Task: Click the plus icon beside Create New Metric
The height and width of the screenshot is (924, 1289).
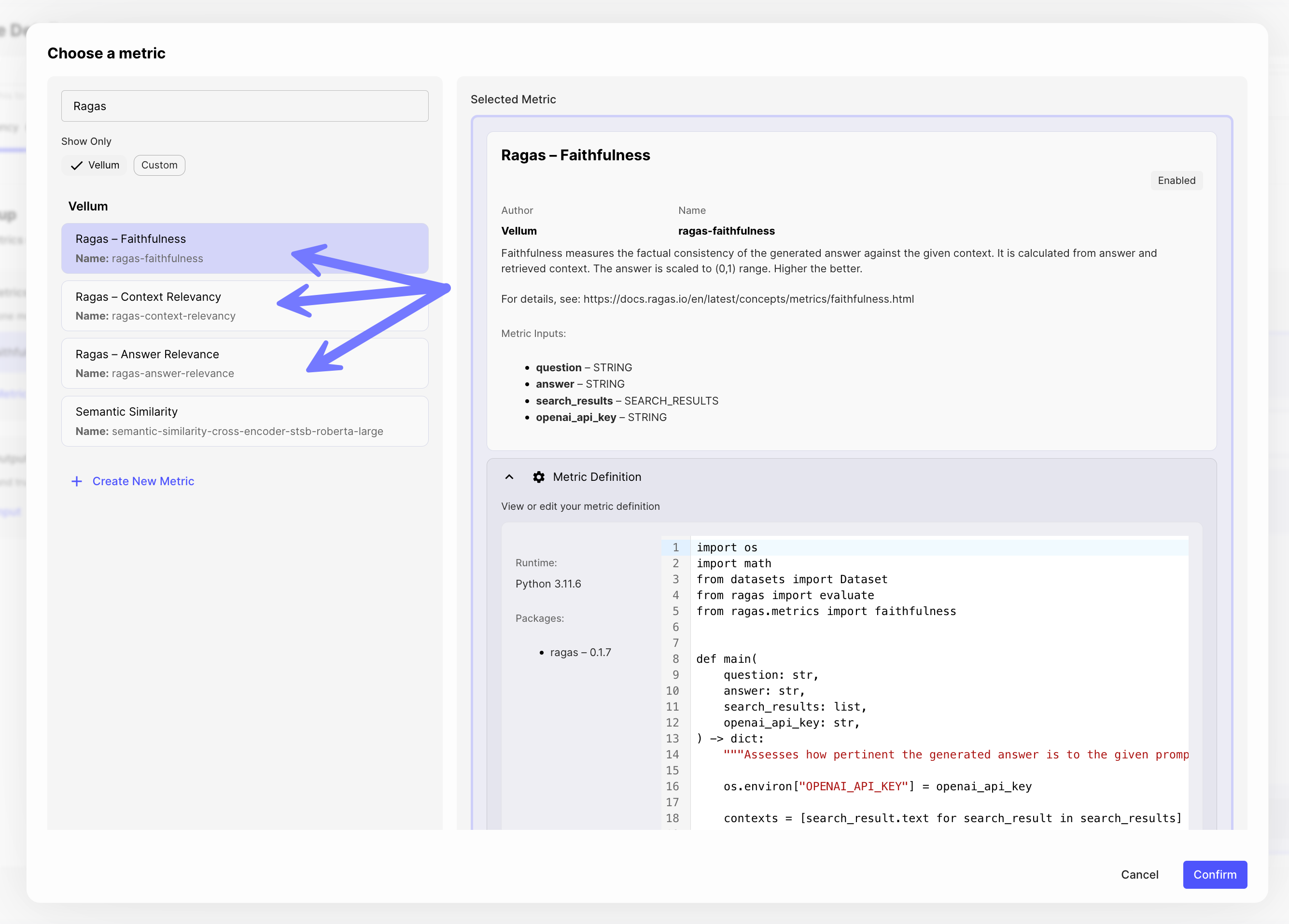Action: coord(77,481)
